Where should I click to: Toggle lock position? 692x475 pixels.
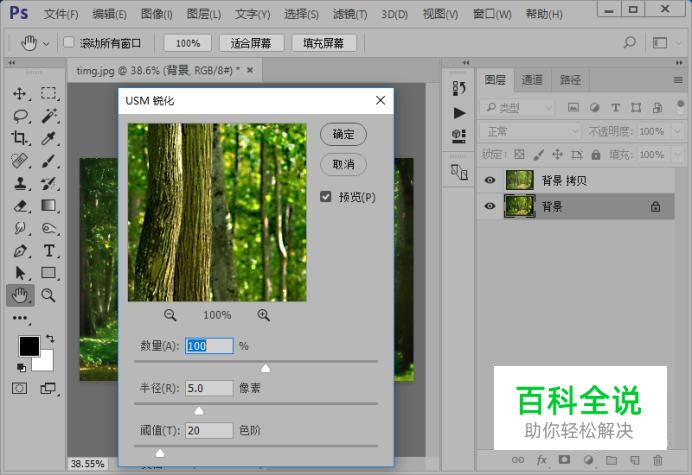tap(557, 155)
